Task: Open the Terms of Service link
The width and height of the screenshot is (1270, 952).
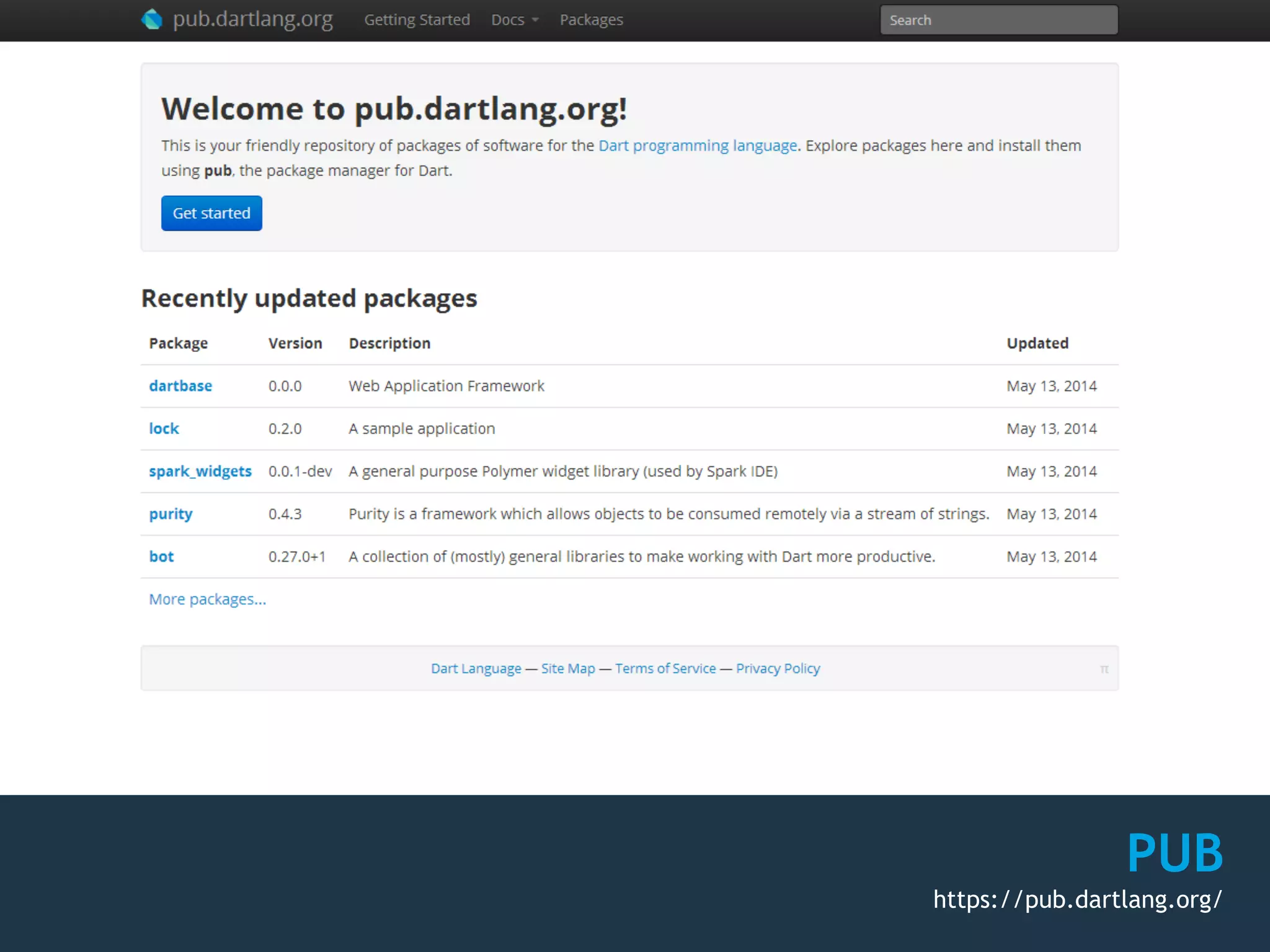Action: pos(665,669)
